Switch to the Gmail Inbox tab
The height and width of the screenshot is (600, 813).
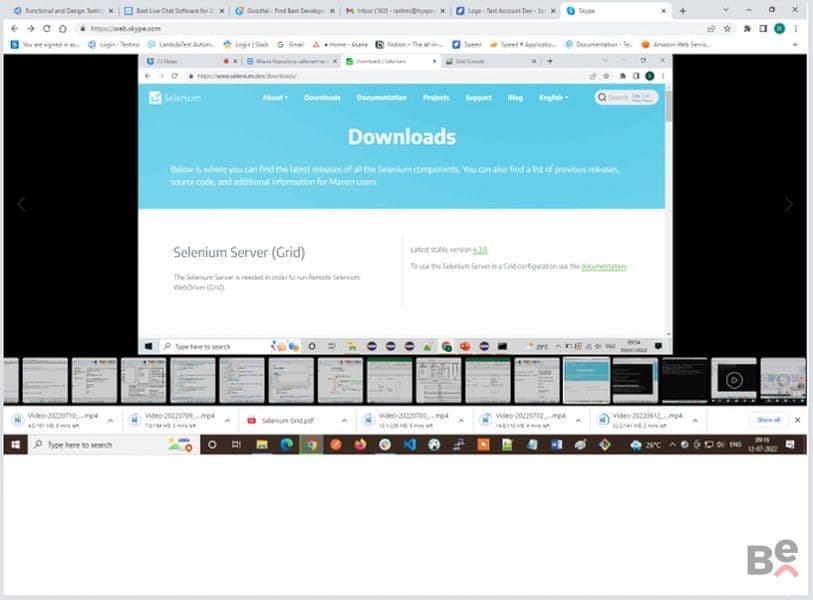(396, 10)
